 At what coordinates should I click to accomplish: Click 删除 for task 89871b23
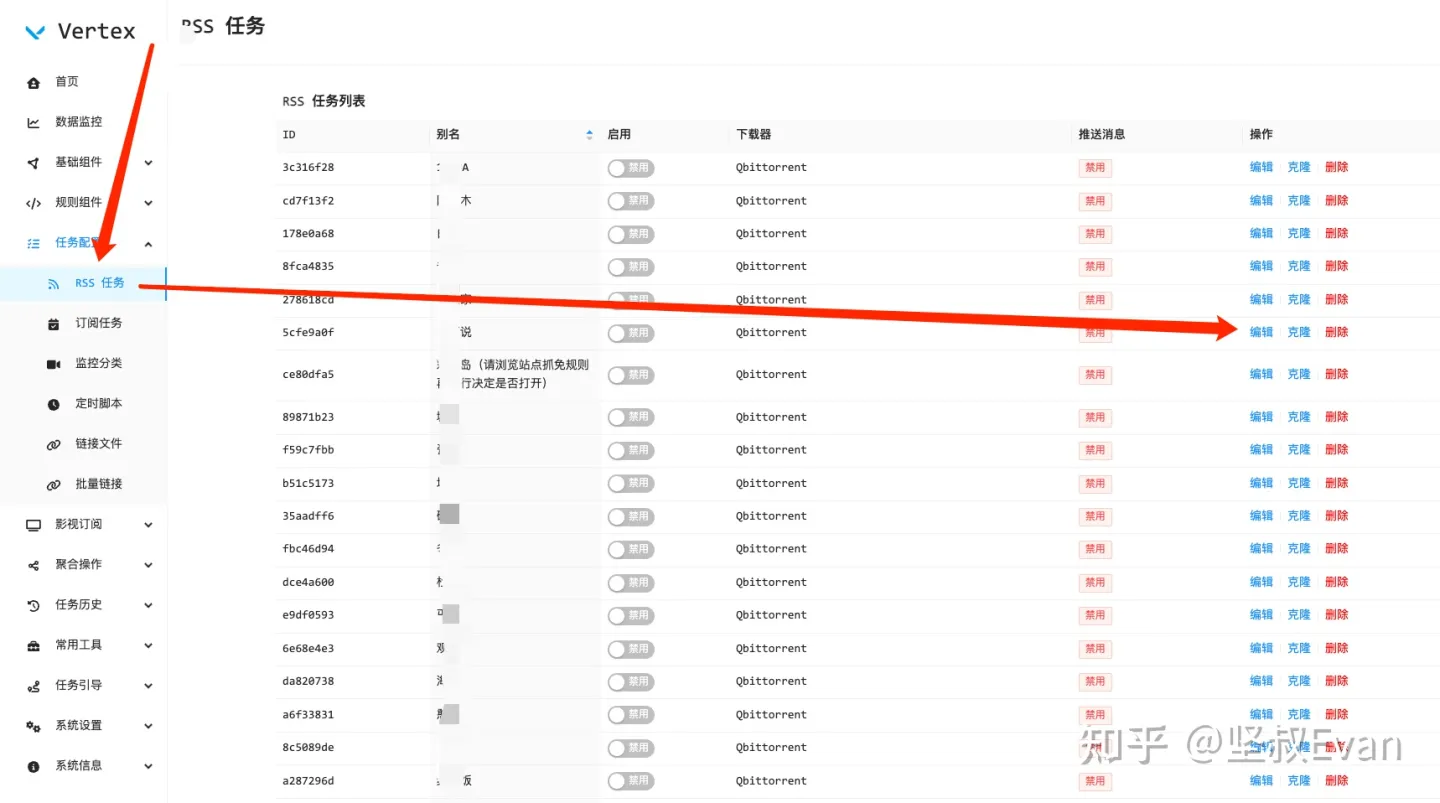pyautogui.click(x=1337, y=417)
